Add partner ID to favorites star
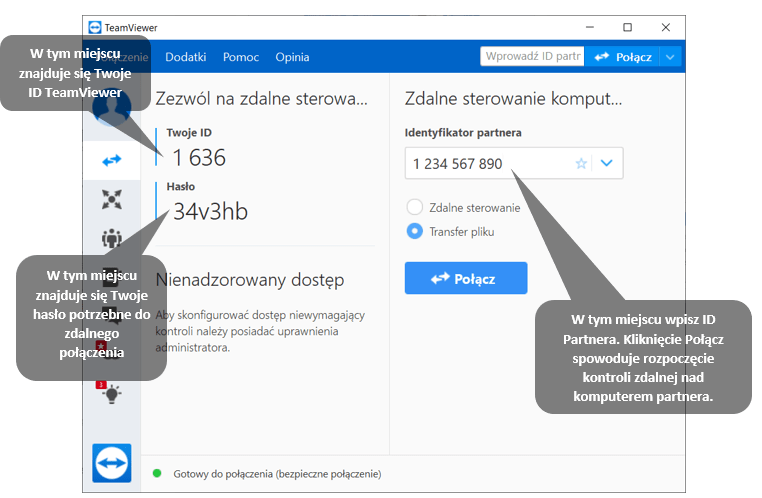Screen dimensions: 762x498 point(581,163)
